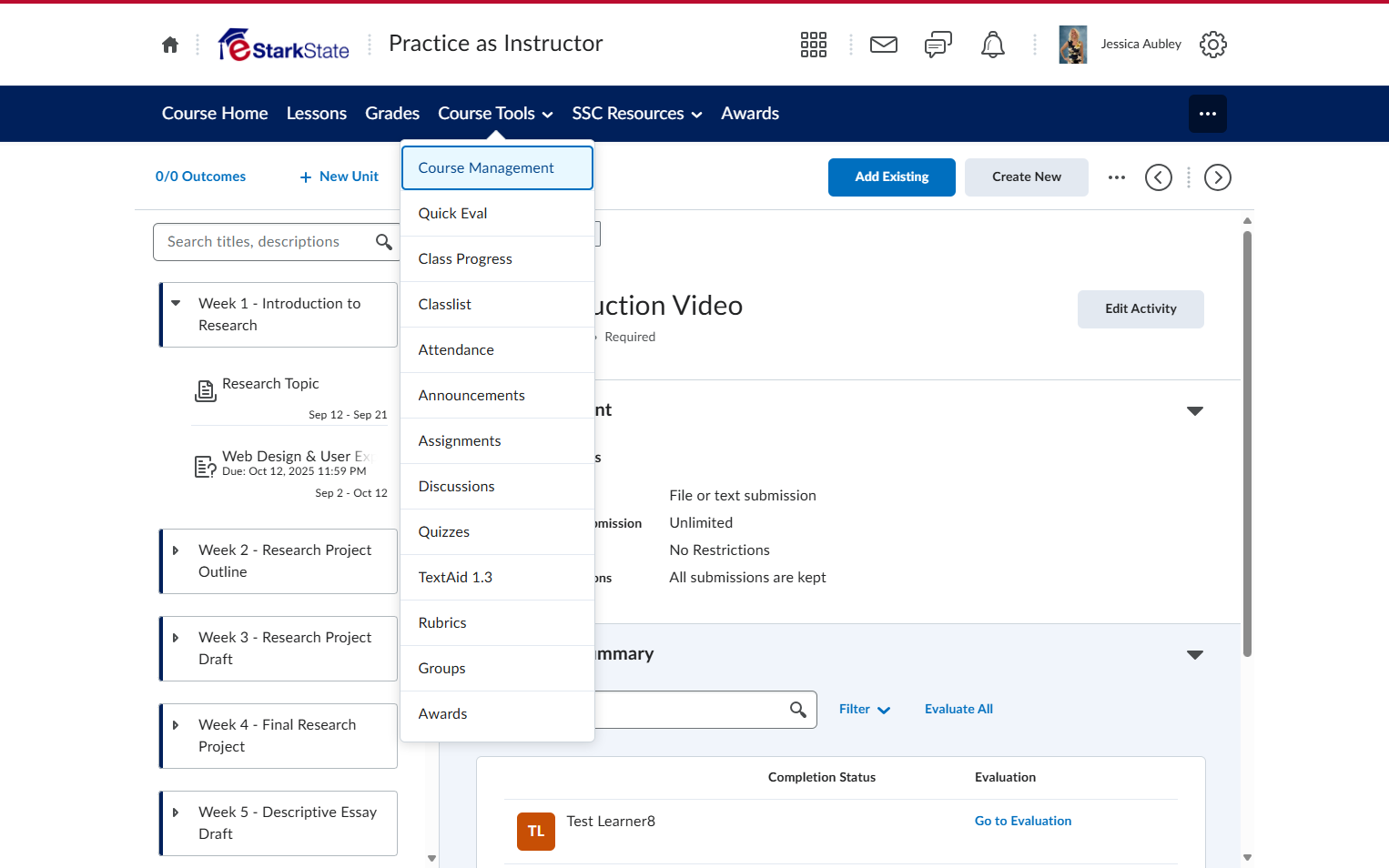The image size is (1389, 868).
Task: Expand Week 3 - Research Project Draft
Action: tap(176, 638)
